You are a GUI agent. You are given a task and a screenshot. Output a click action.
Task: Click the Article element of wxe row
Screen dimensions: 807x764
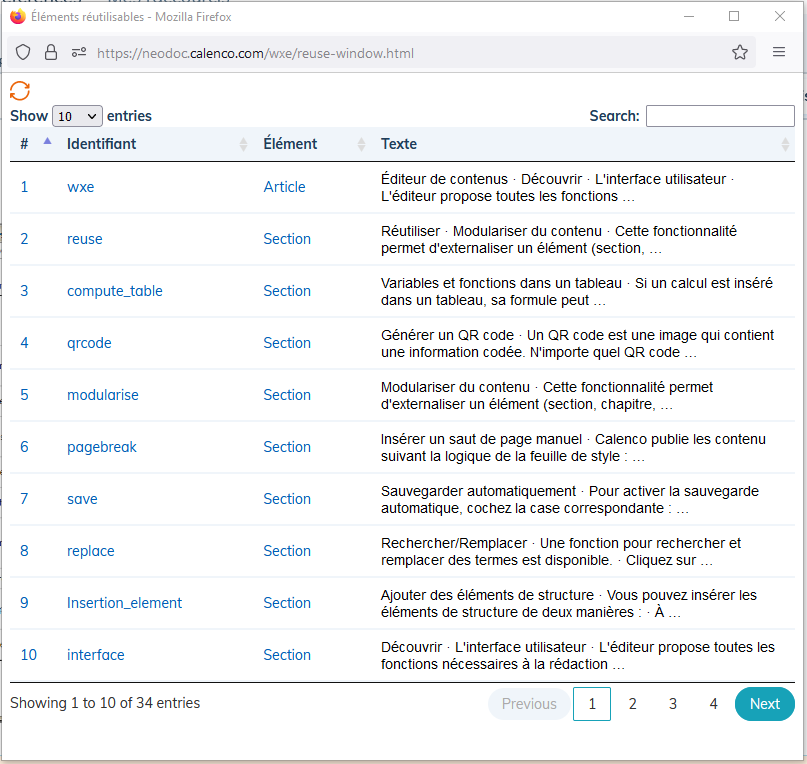(285, 187)
